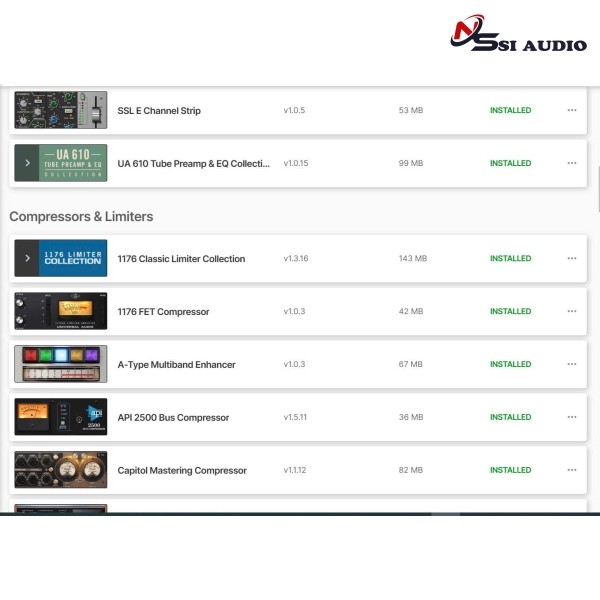600x600 pixels.
Task: Open more options for Capitol Mastering Compressor
Action: point(572,470)
